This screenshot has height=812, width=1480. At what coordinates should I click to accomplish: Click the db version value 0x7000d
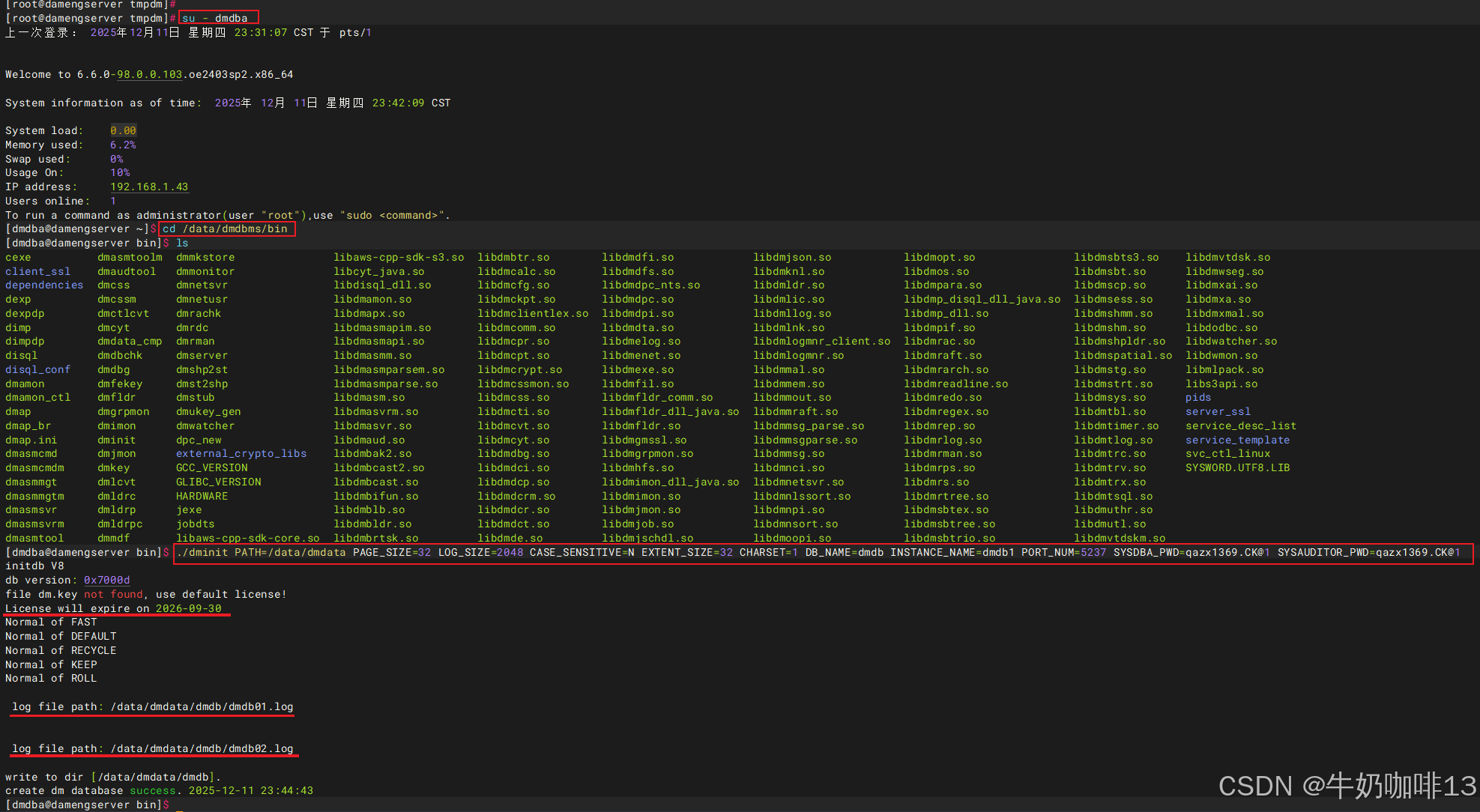[106, 581]
